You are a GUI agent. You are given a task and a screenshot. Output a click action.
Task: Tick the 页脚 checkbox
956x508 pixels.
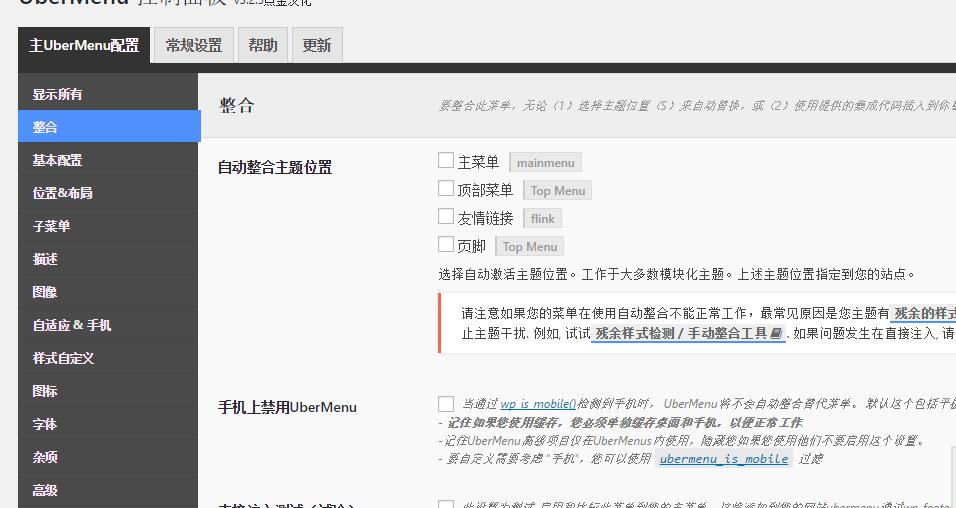click(x=446, y=245)
